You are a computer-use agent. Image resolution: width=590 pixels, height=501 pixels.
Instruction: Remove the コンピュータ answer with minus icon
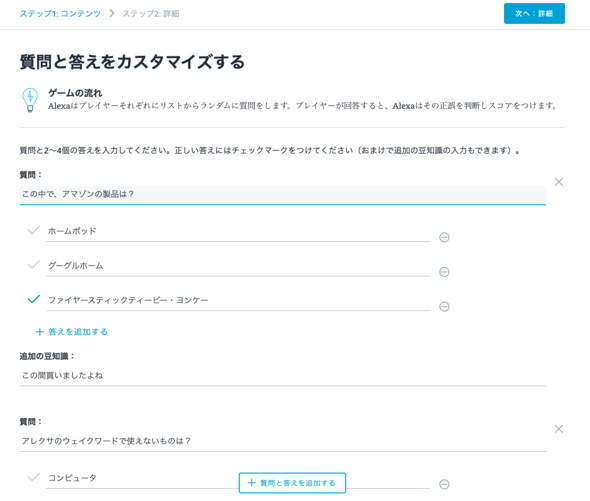(444, 484)
